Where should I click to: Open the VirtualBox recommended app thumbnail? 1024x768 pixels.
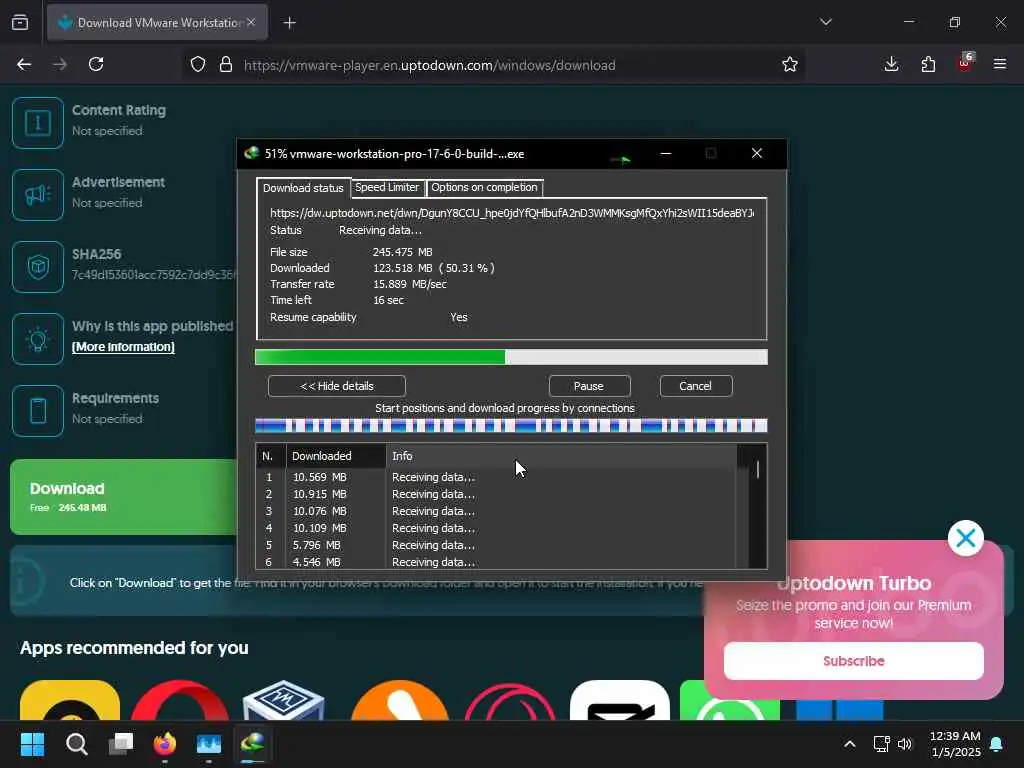coord(283,700)
